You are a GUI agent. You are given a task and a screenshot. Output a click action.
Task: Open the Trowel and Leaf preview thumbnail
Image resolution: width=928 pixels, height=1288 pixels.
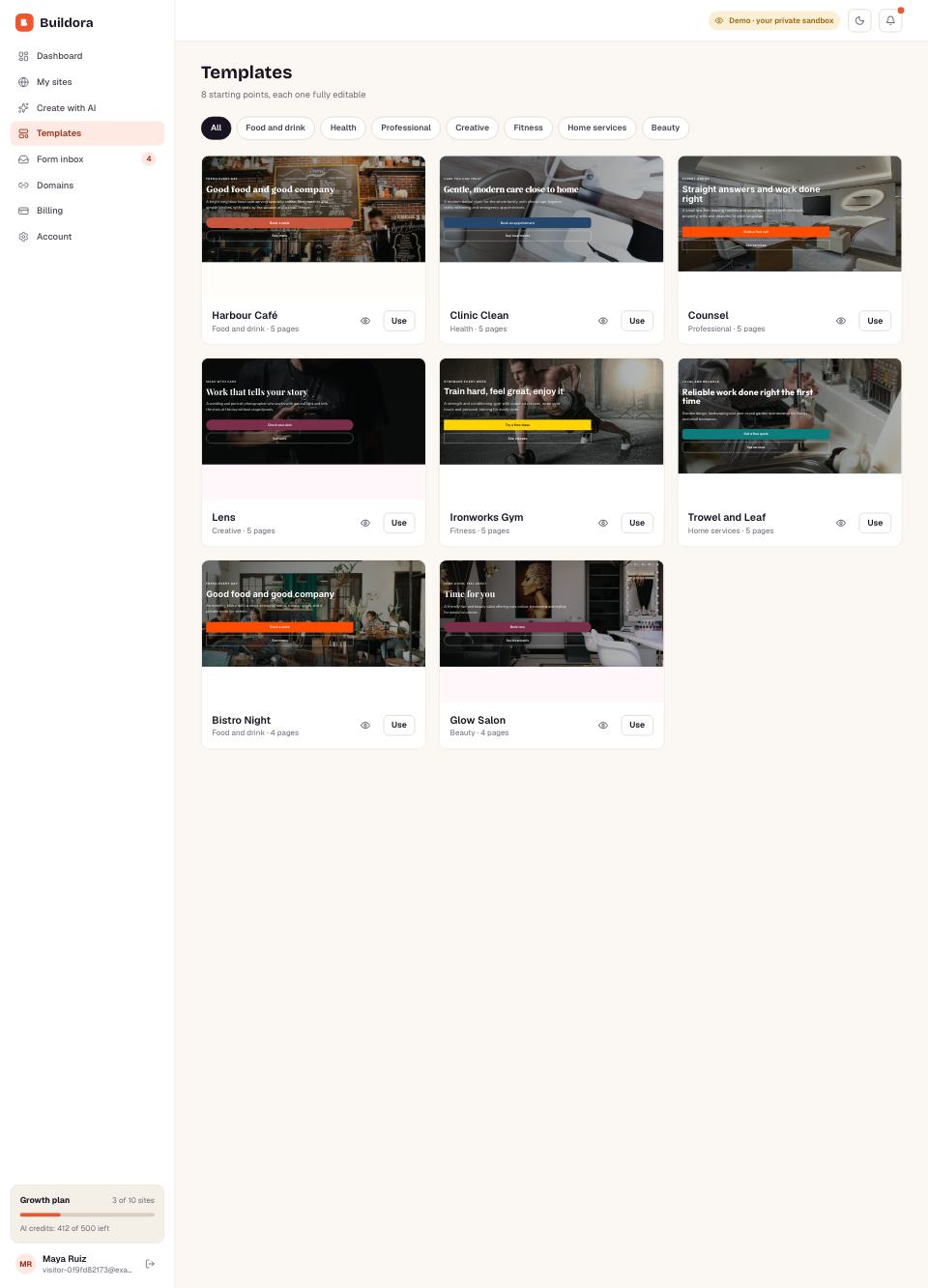click(x=790, y=428)
